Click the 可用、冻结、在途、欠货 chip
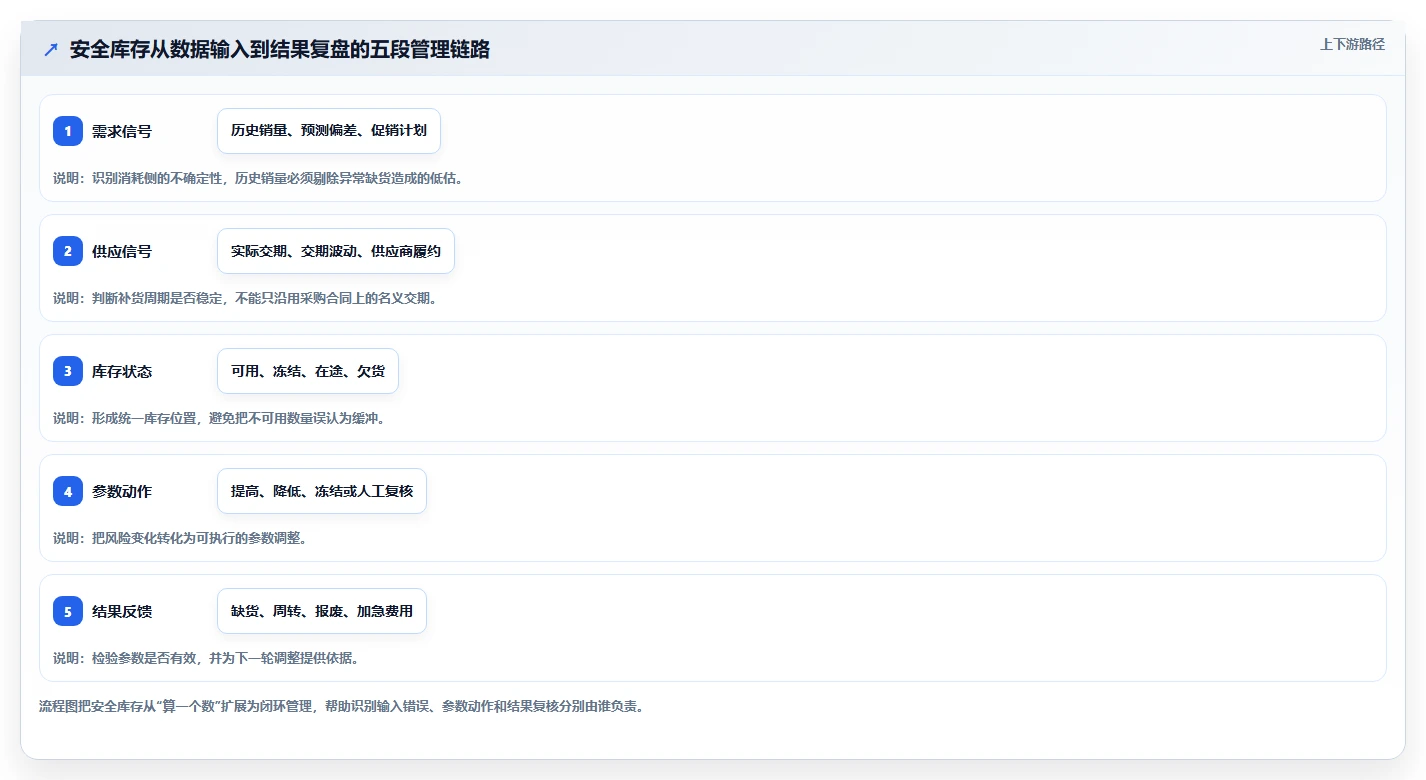 [x=308, y=371]
